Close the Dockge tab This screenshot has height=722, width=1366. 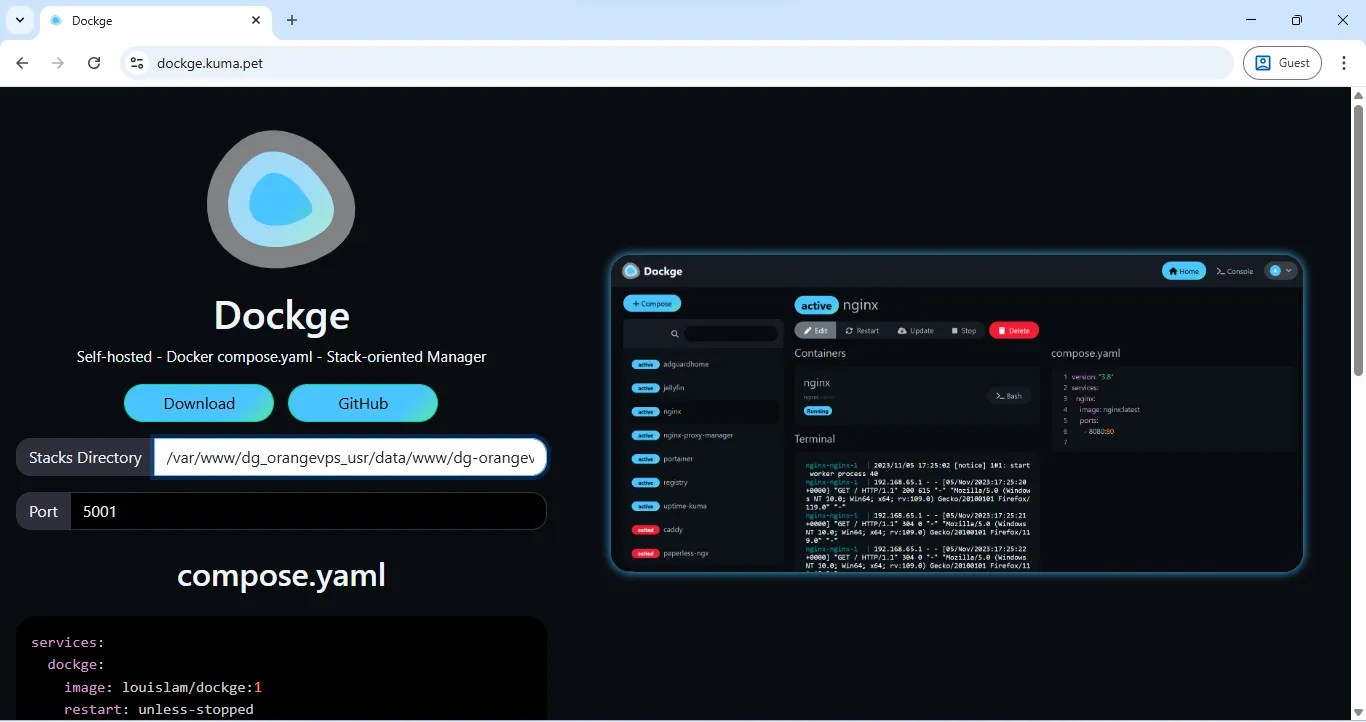point(256,20)
